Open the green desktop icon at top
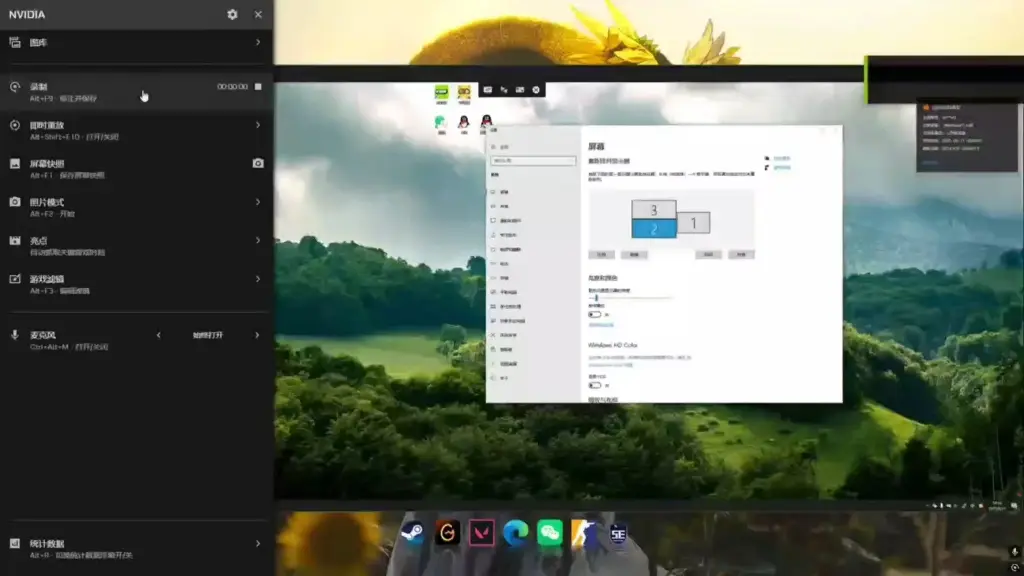 (x=442, y=93)
